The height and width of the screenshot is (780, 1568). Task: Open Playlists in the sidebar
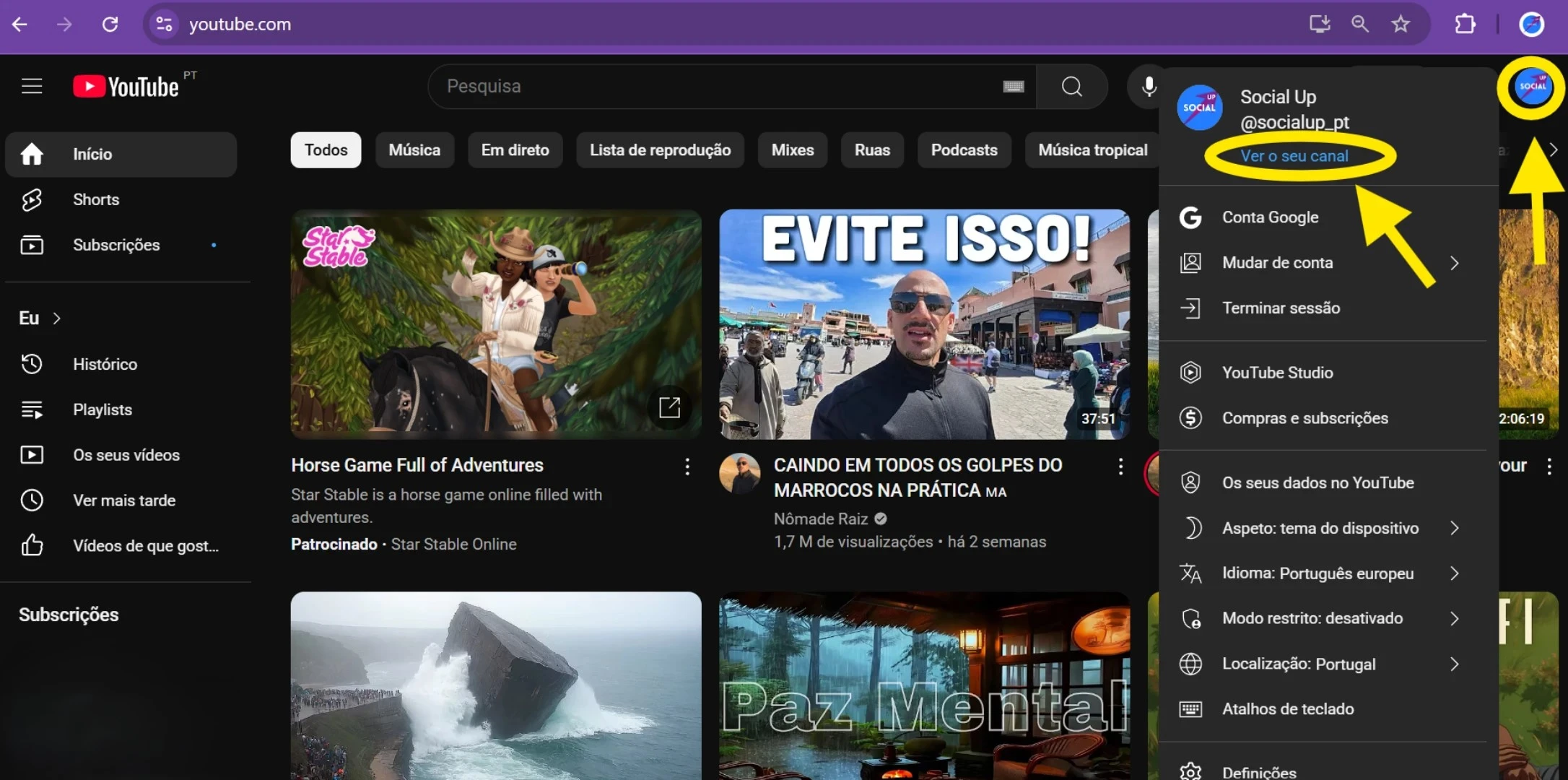tap(121, 409)
